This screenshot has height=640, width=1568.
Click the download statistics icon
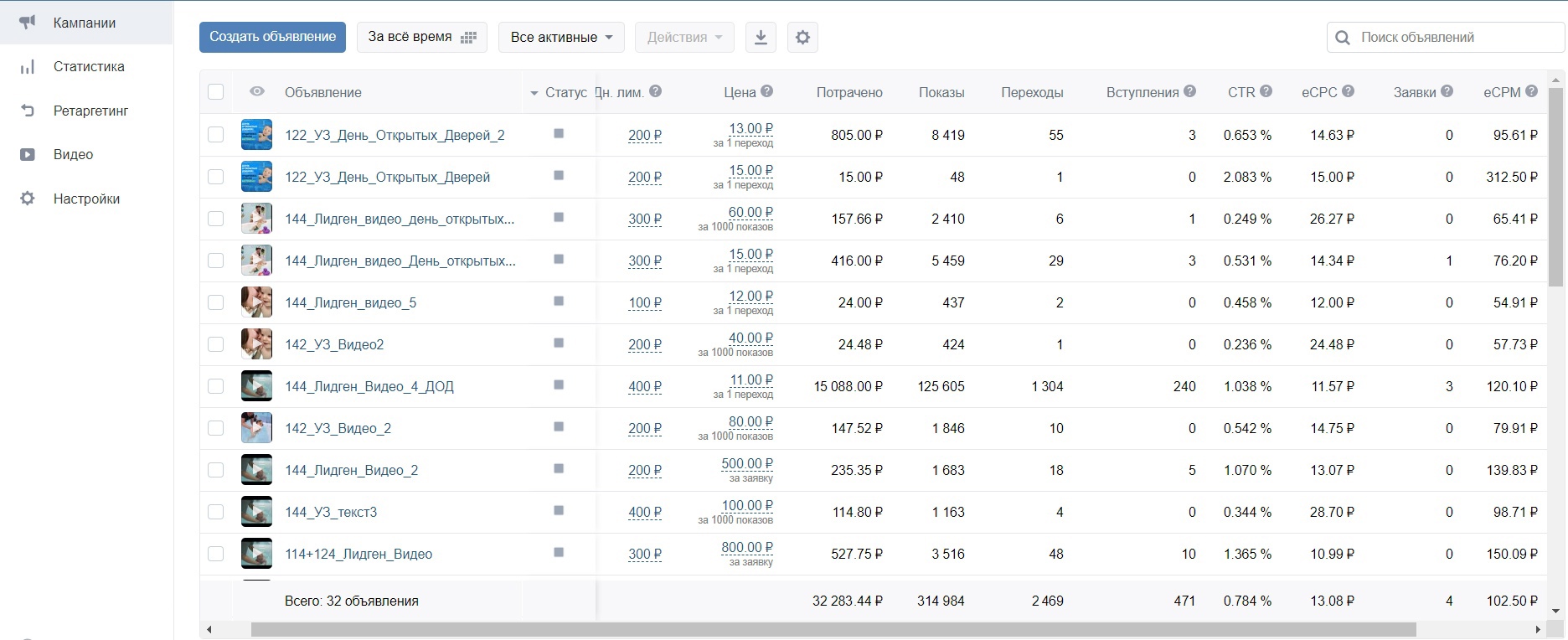point(761,38)
